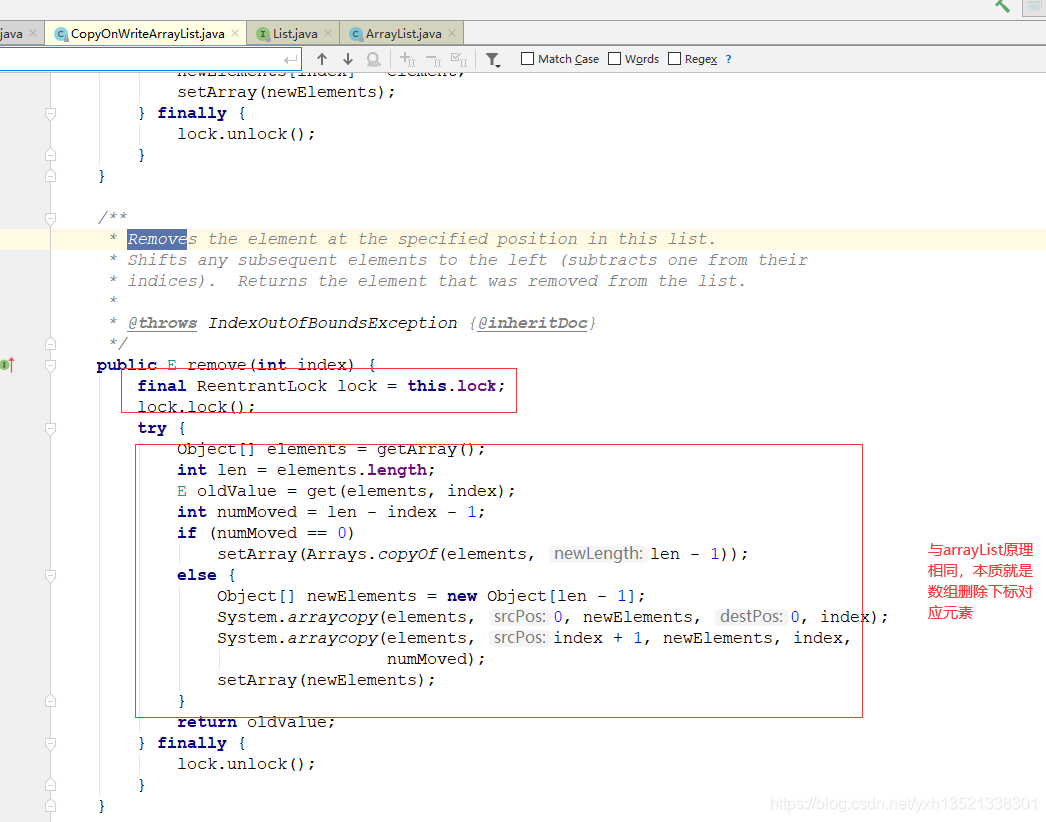1046x822 pixels.
Task: Click the @inheritDoc link in the Javadoc
Action: (x=538, y=322)
